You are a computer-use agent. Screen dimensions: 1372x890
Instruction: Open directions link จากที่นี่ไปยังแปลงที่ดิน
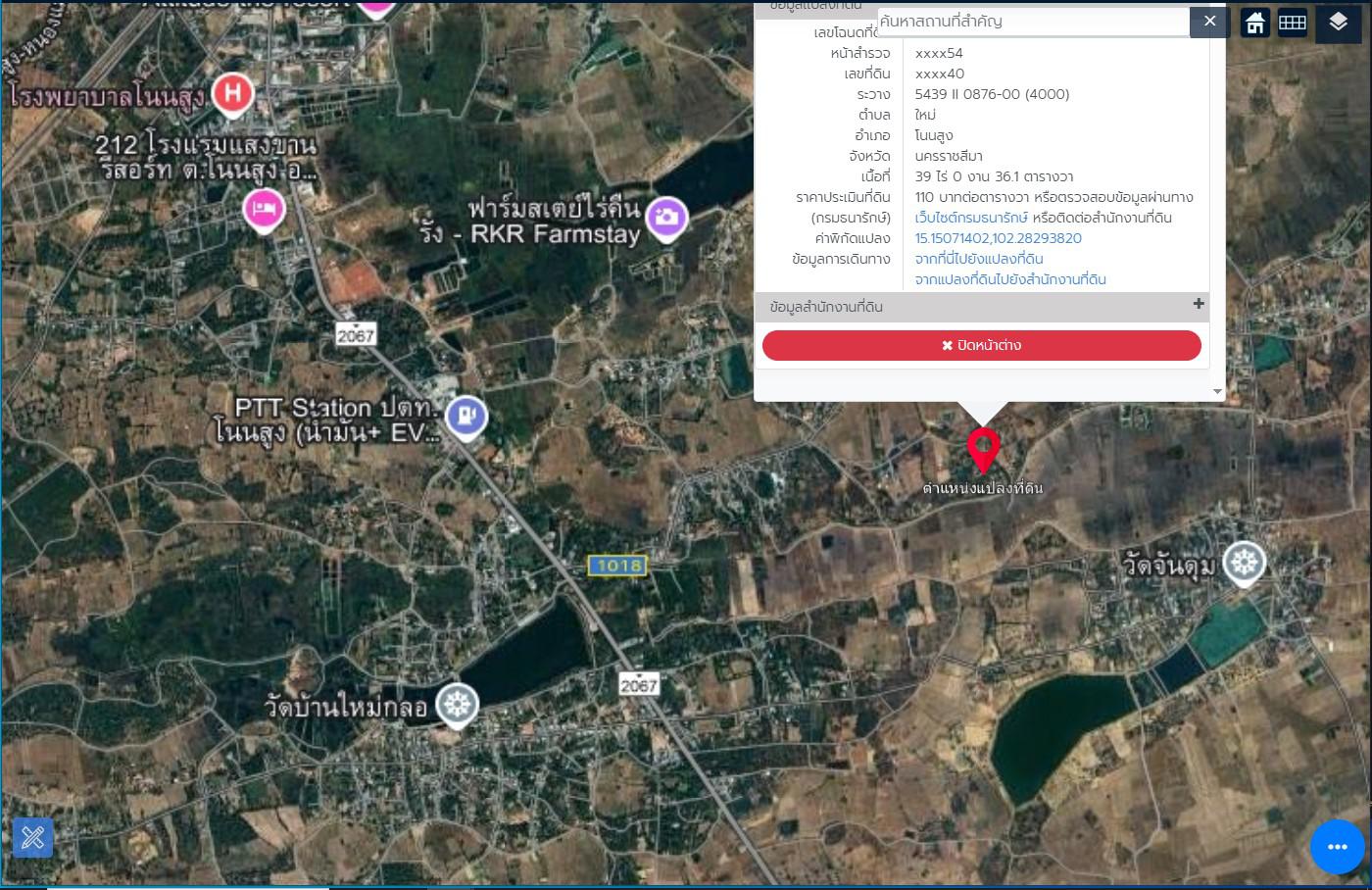[x=979, y=259]
